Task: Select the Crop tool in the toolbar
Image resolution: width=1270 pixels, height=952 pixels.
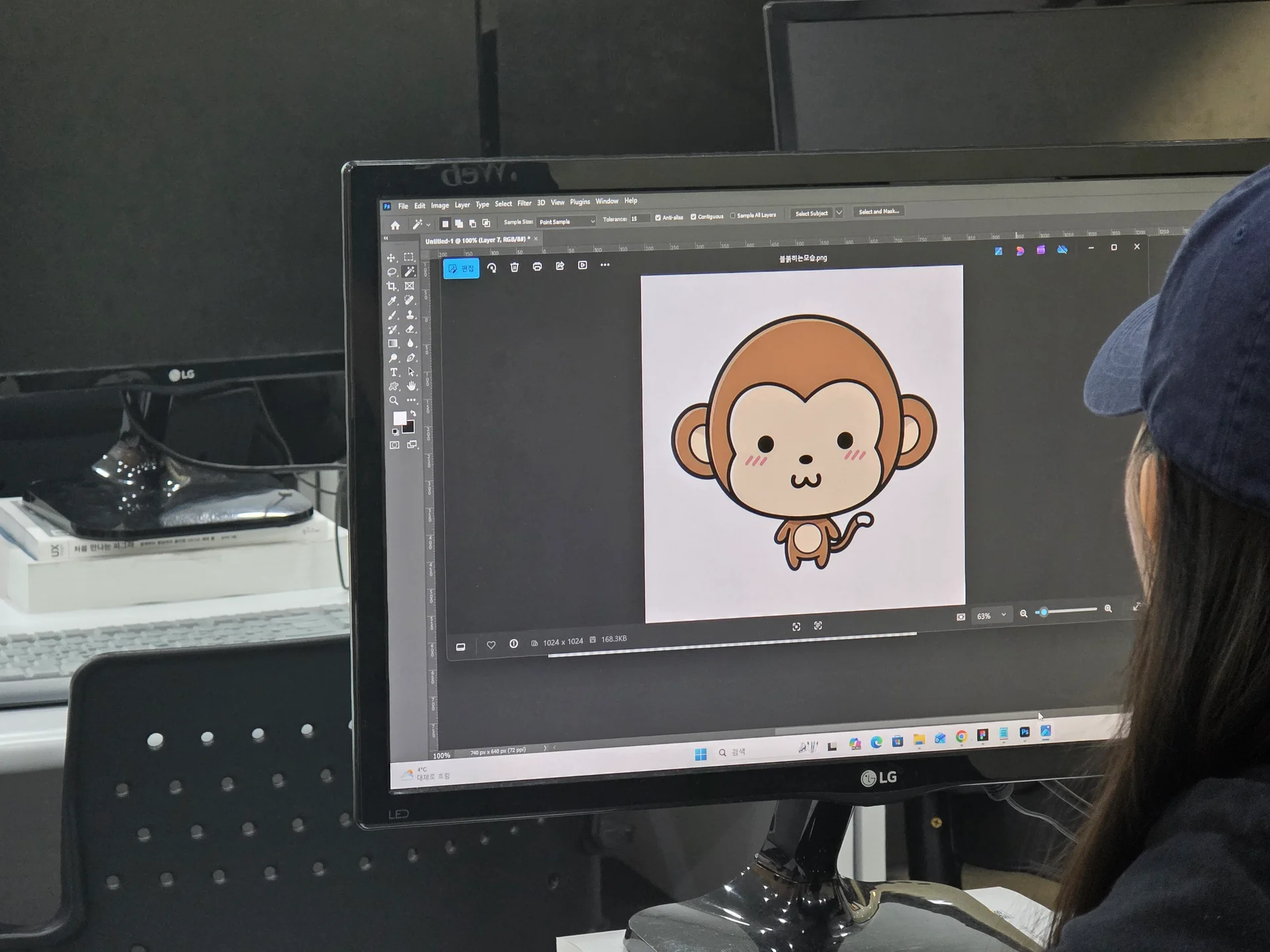Action: 392,286
